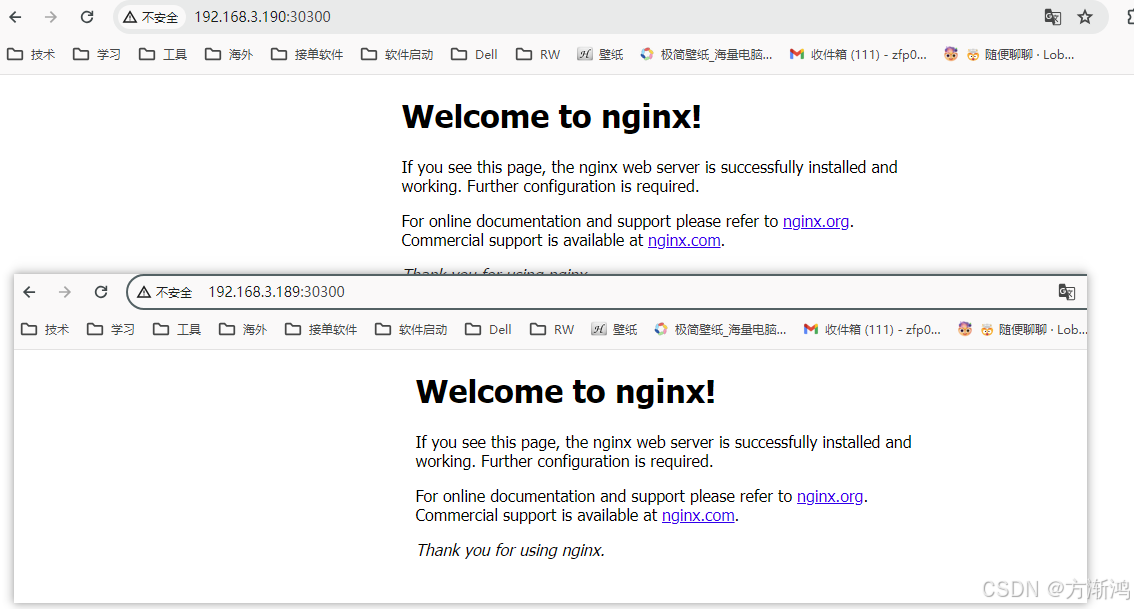1134x609 pixels.
Task: Open 海外 folder in lower window's bookmarks bar
Action: coord(243,329)
